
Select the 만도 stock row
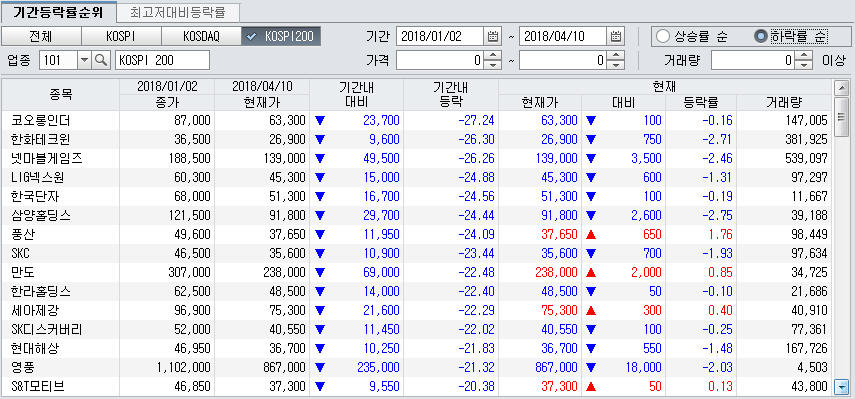point(417,273)
